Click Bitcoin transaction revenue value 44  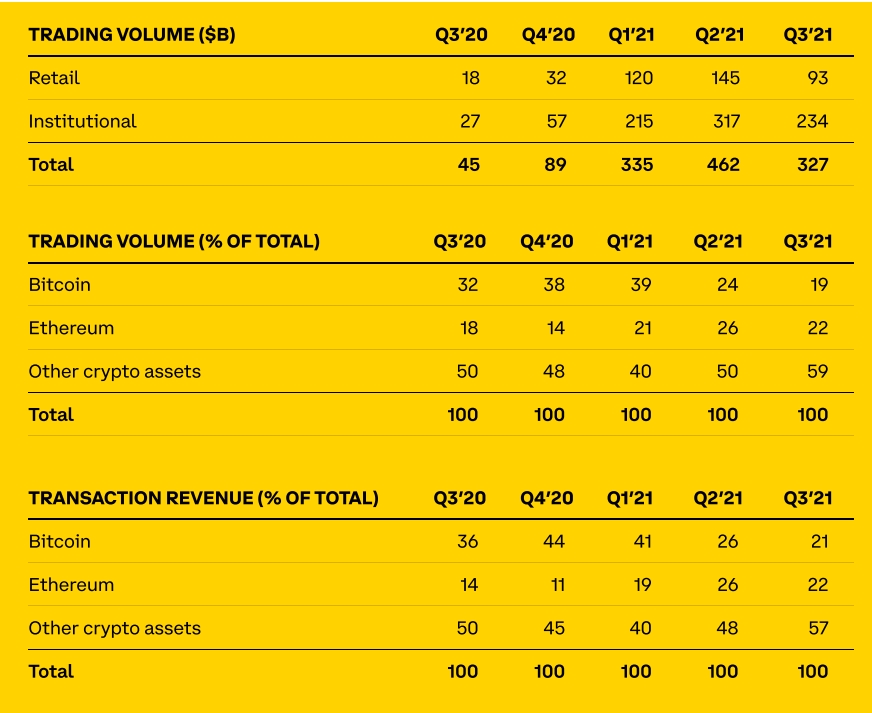(554, 542)
